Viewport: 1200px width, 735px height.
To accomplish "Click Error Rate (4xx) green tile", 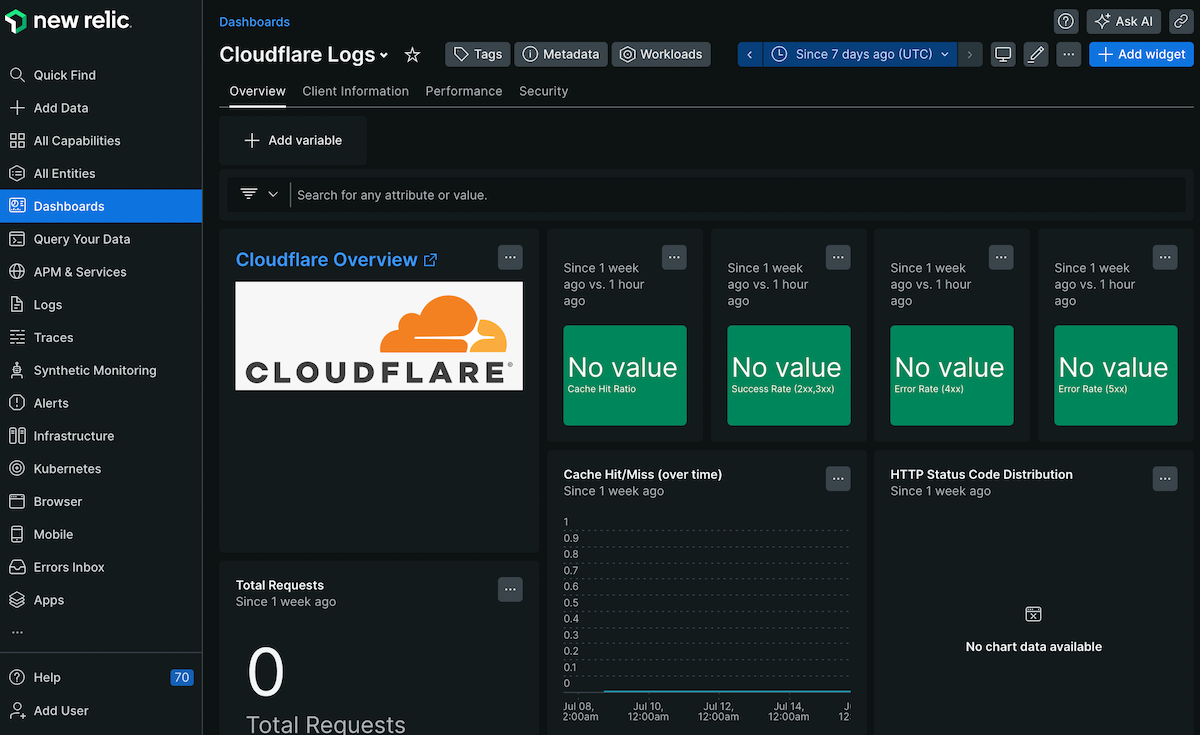I will pyautogui.click(x=951, y=375).
